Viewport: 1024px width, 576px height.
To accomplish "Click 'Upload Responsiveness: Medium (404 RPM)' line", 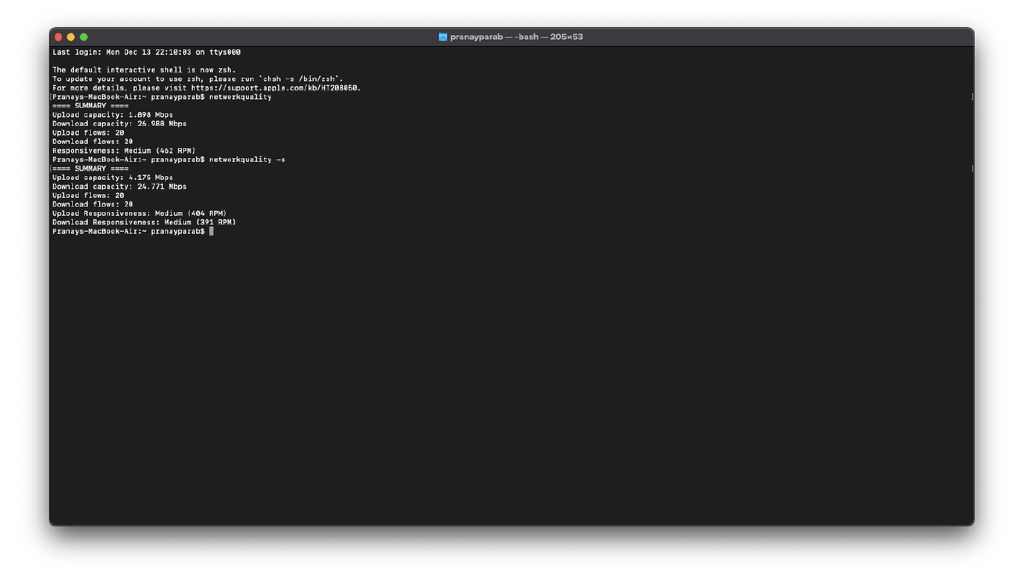I will point(139,214).
